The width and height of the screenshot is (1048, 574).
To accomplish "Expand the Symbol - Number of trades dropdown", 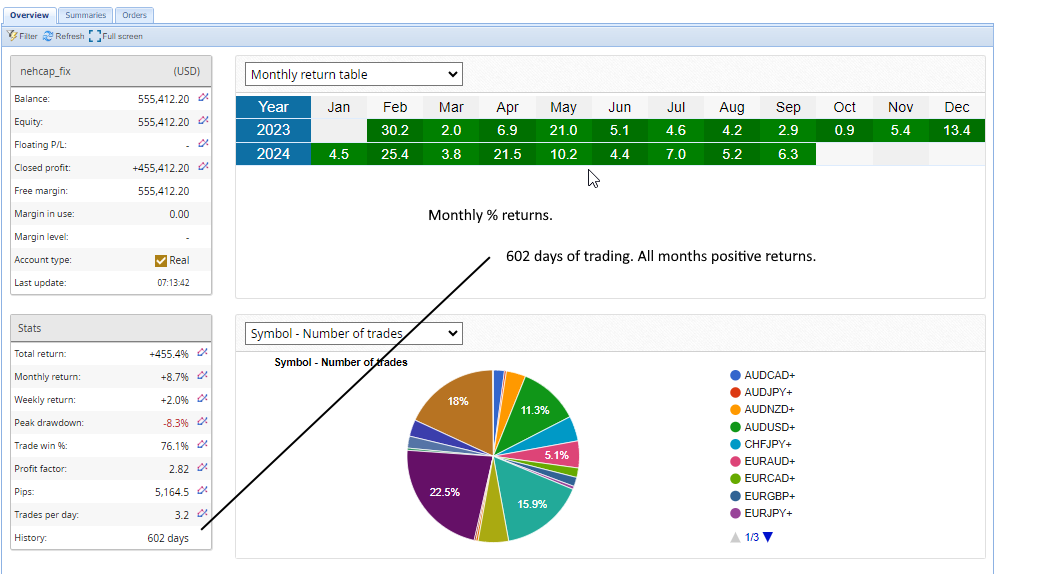I will tap(353, 333).
